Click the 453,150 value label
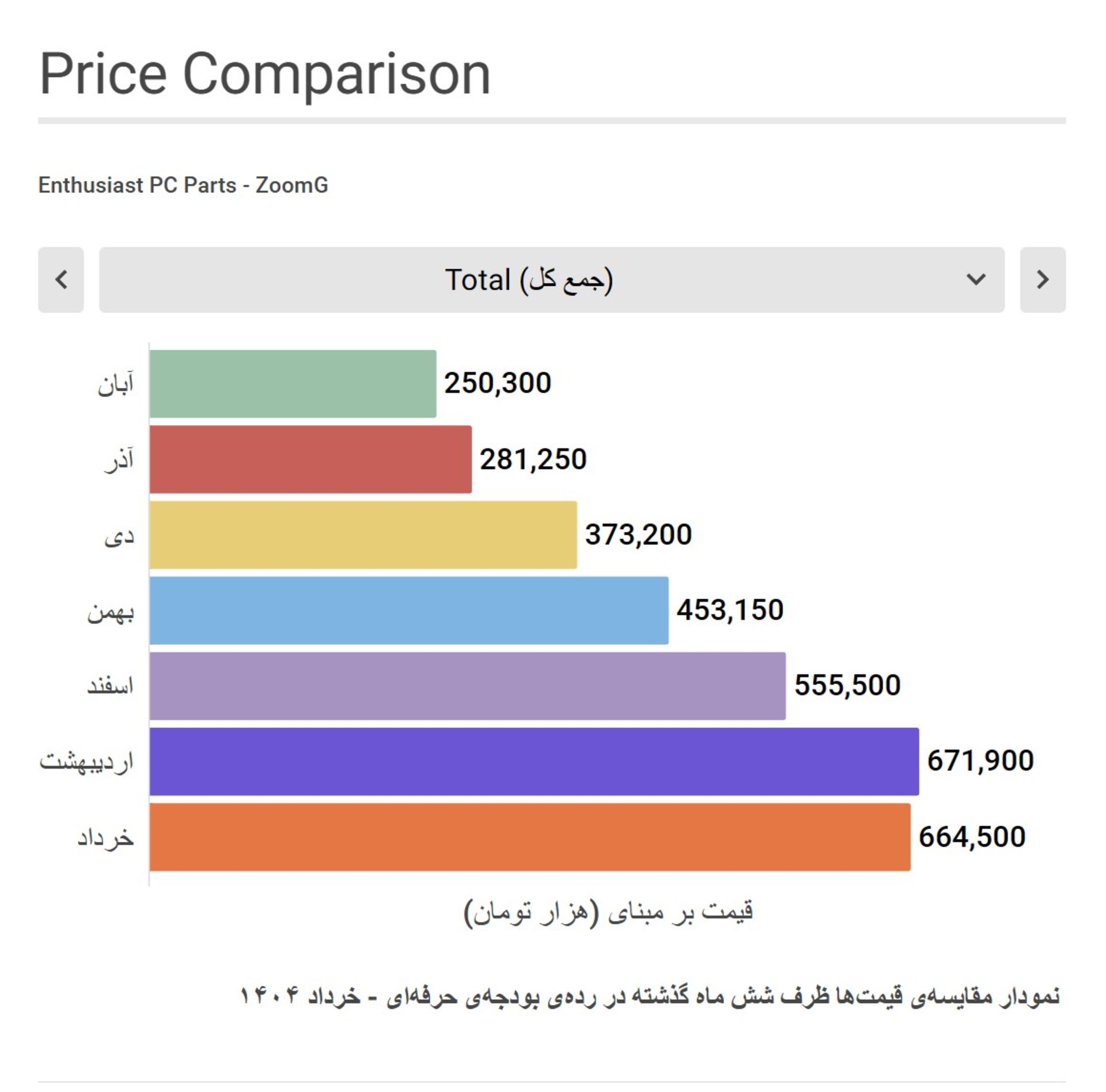This screenshot has width=1106, height=1092. coord(730,610)
